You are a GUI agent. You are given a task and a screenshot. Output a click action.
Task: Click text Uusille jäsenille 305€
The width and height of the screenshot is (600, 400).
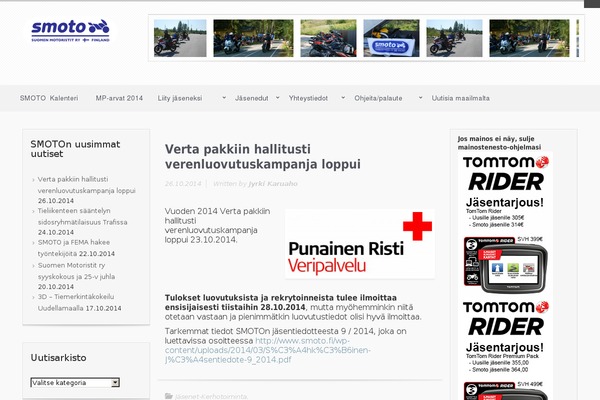tap(498, 217)
